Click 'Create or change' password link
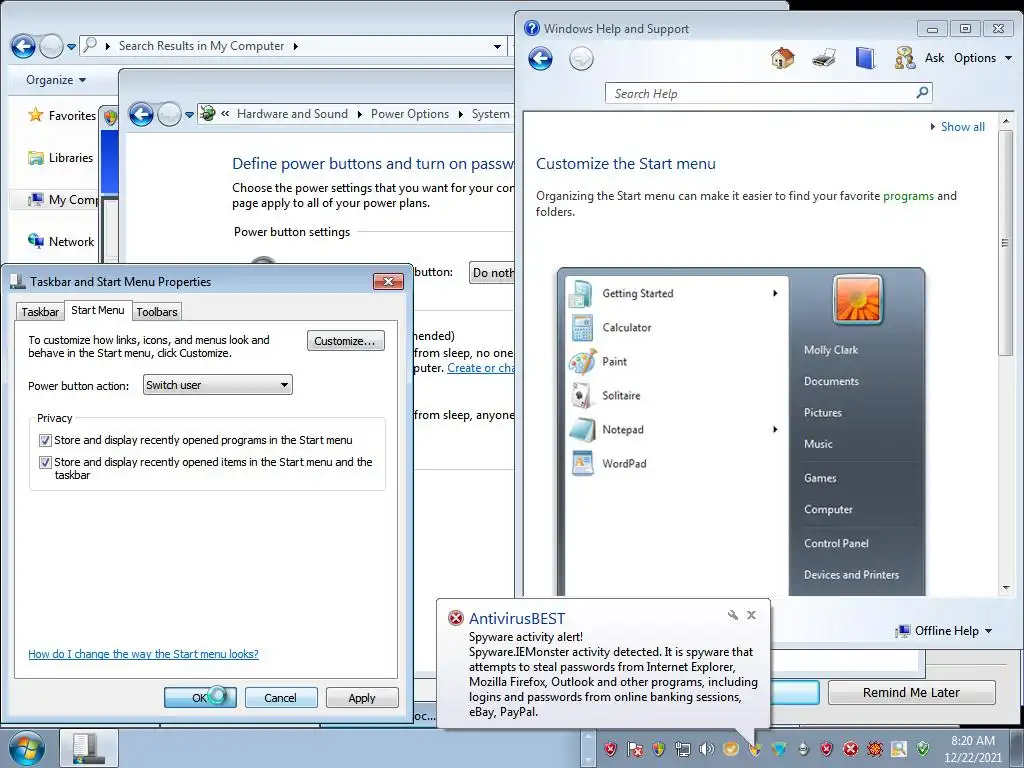Viewport: 1024px width, 768px height. click(481, 368)
